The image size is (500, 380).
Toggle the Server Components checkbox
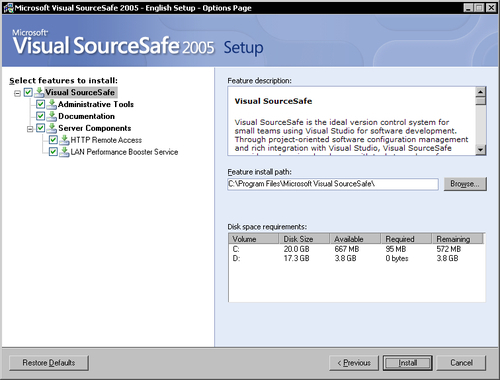40,128
